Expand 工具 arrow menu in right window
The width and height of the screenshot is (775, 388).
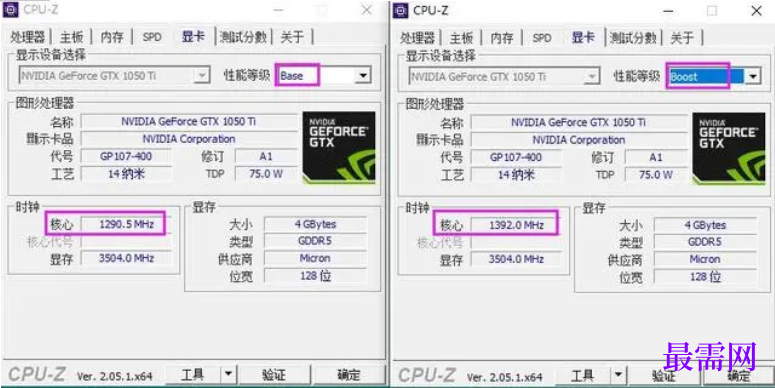[618, 375]
